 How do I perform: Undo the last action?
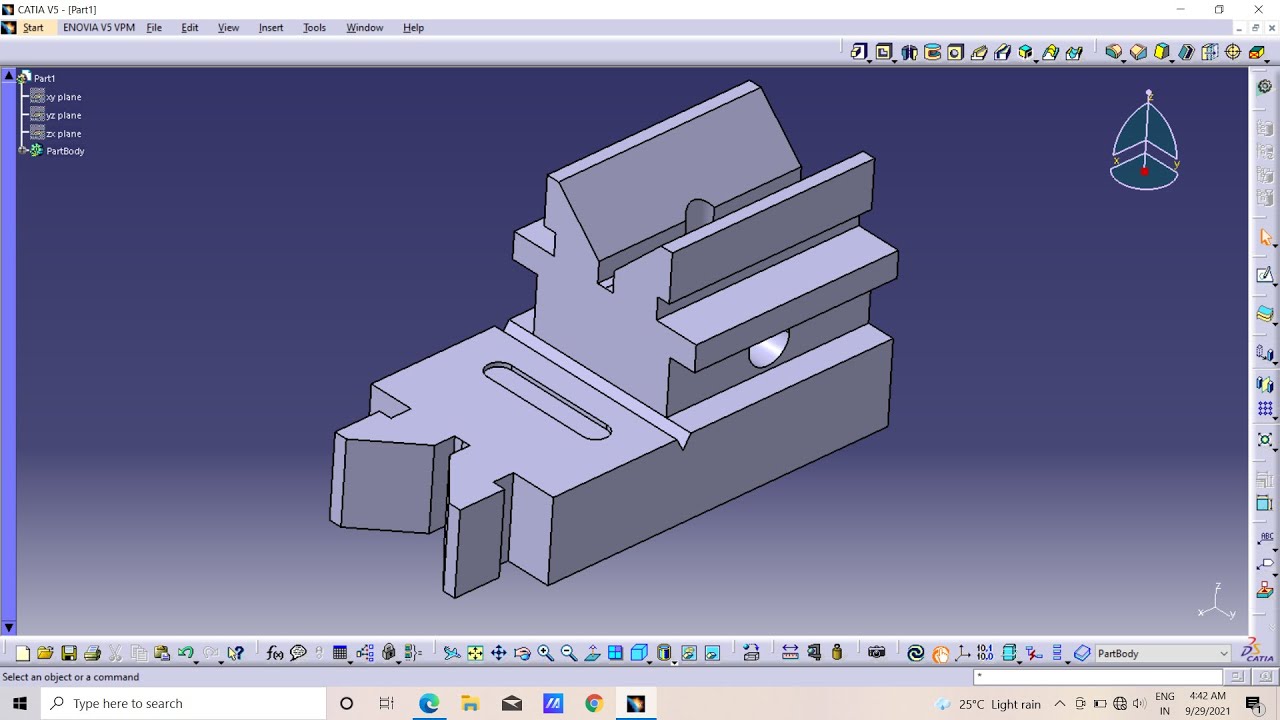(x=185, y=653)
